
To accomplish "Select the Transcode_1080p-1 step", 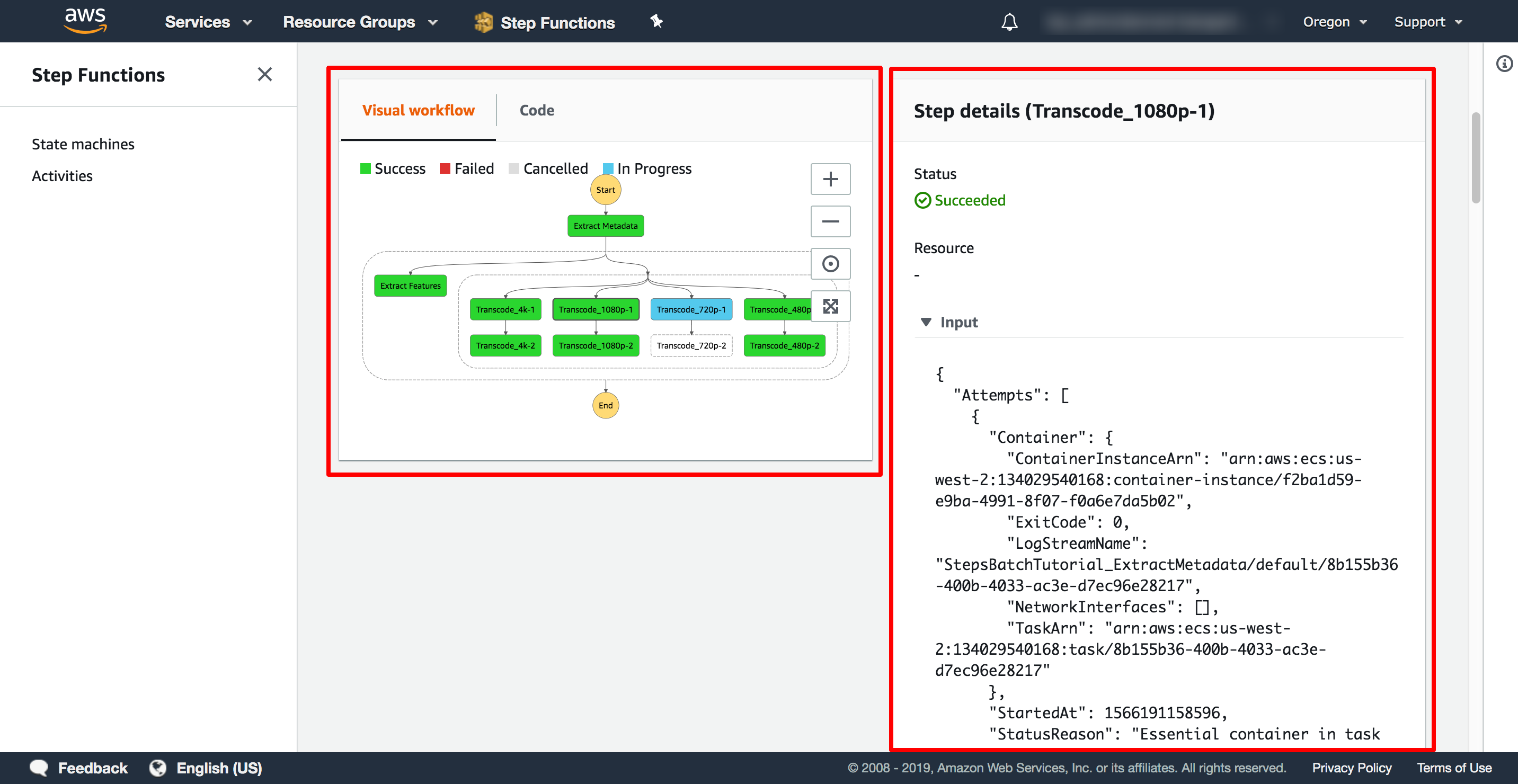I will (x=595, y=310).
